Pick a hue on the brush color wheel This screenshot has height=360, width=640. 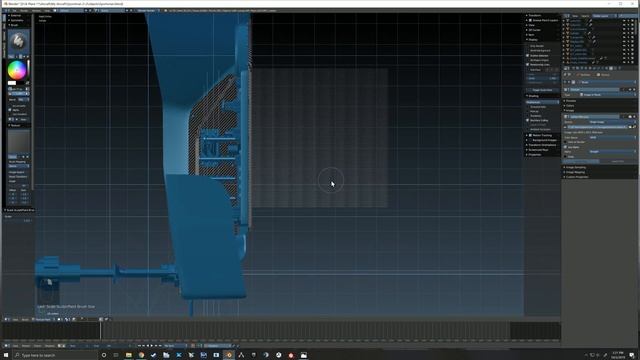pyautogui.click(x=17, y=70)
